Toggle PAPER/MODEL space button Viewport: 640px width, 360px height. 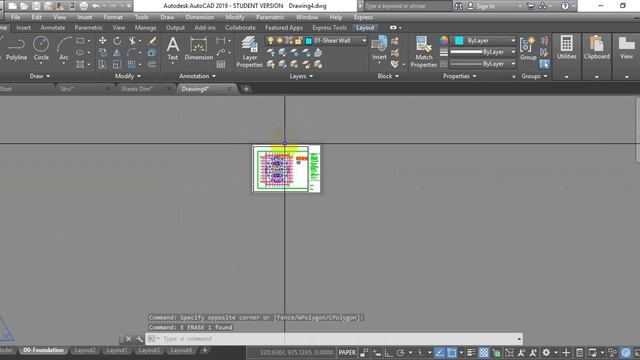click(347, 353)
